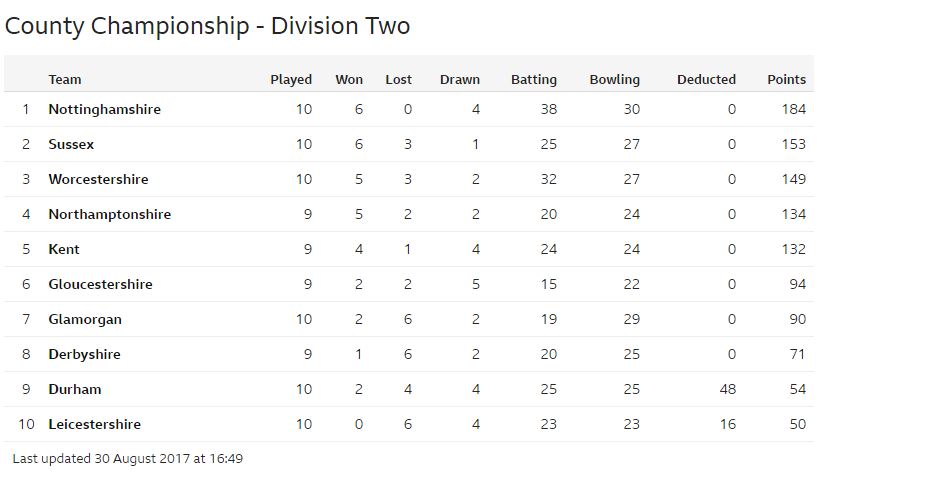Click the Nottinghamshire team name

[105, 109]
